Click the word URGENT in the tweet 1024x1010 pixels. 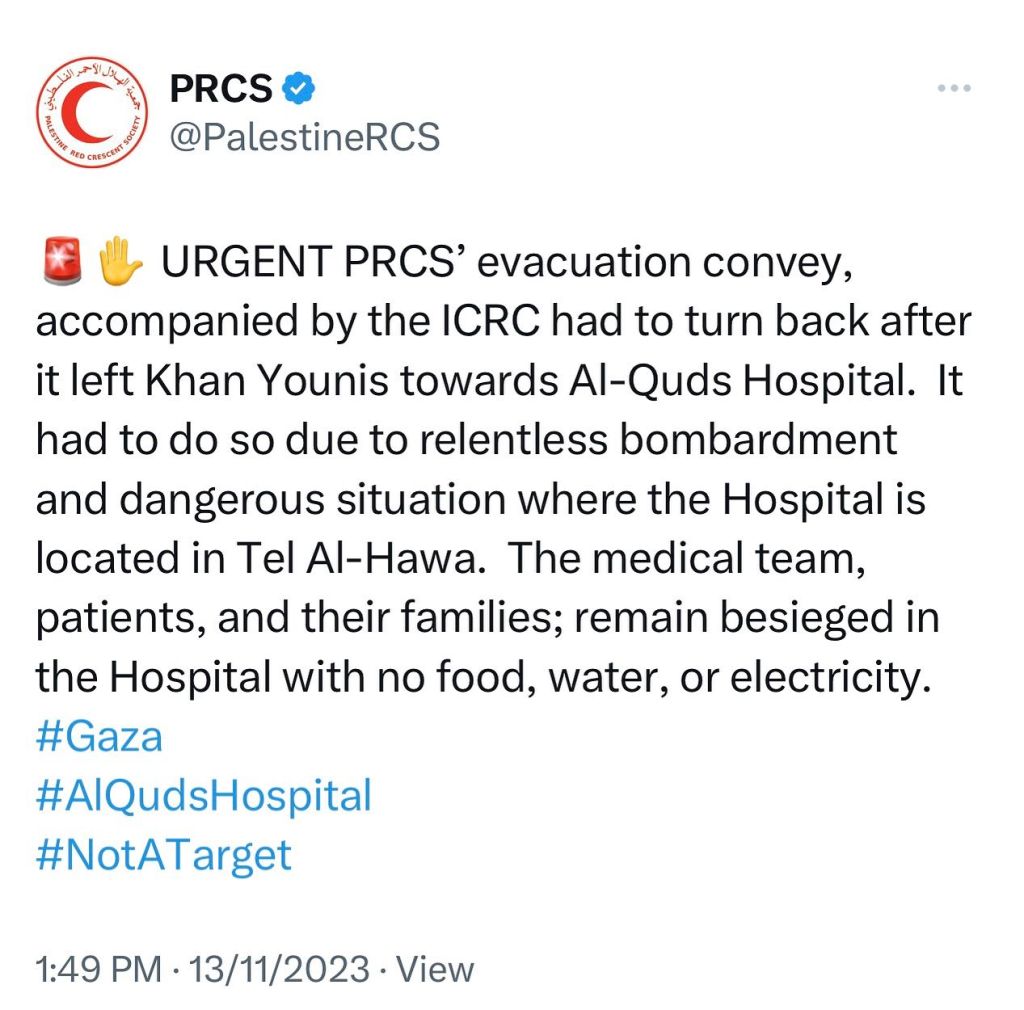coord(247,262)
